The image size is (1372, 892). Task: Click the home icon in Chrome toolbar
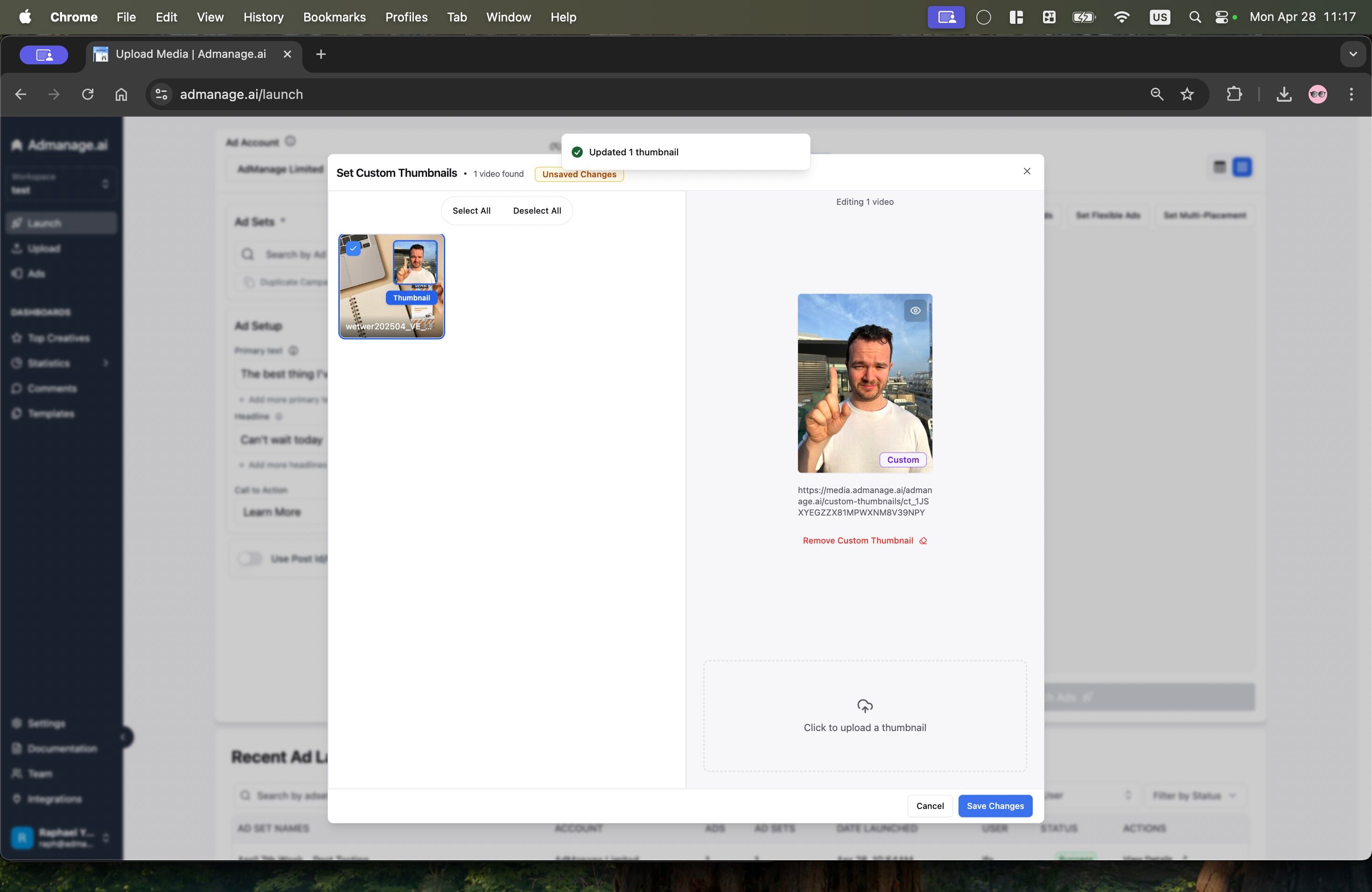(x=121, y=95)
